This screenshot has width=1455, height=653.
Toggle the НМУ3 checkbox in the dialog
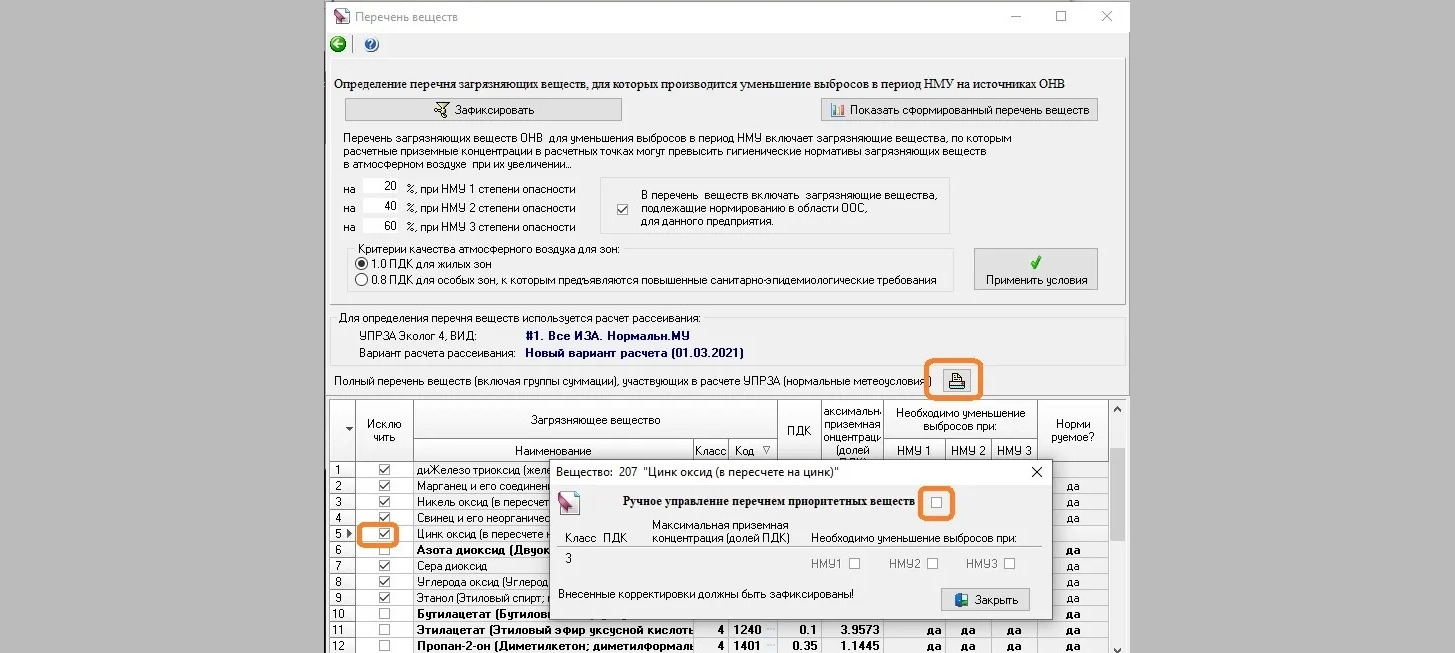coord(1009,564)
